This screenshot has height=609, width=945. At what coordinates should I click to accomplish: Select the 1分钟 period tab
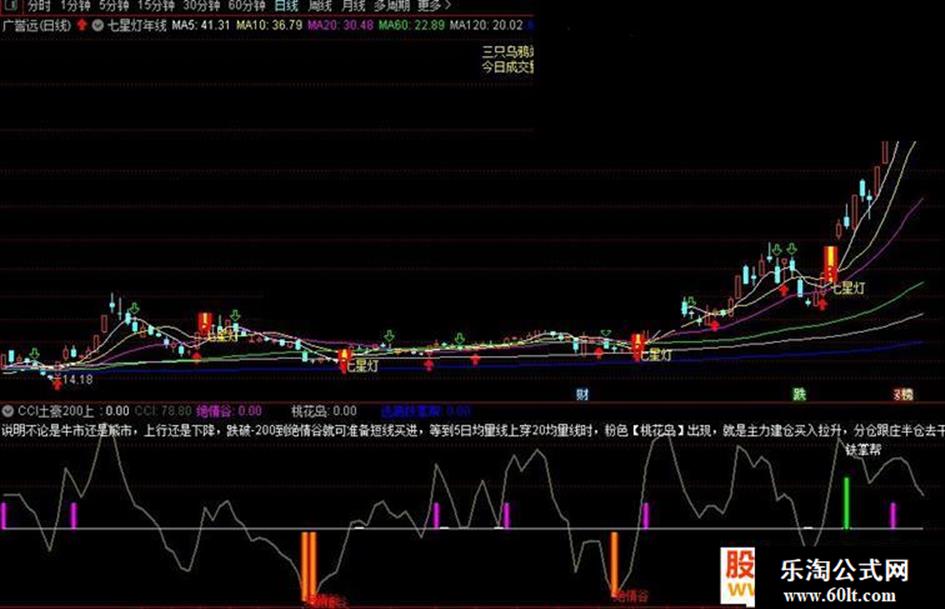[75, 5]
